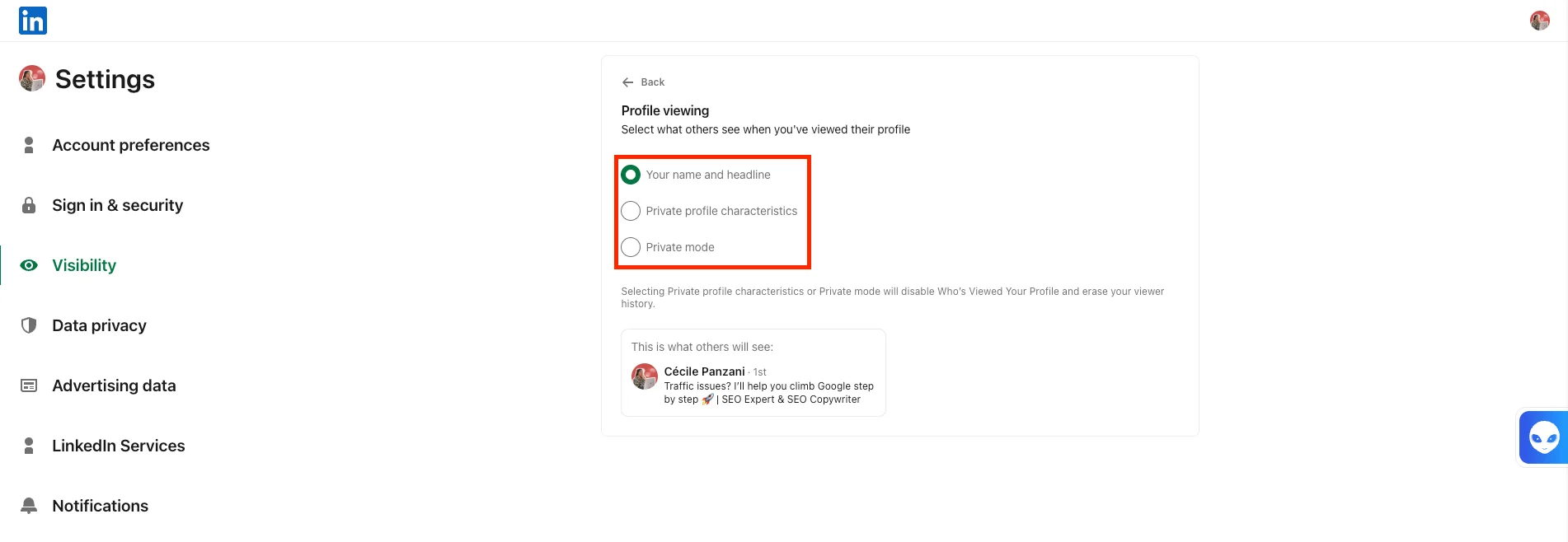Open Notifications settings

101,506
